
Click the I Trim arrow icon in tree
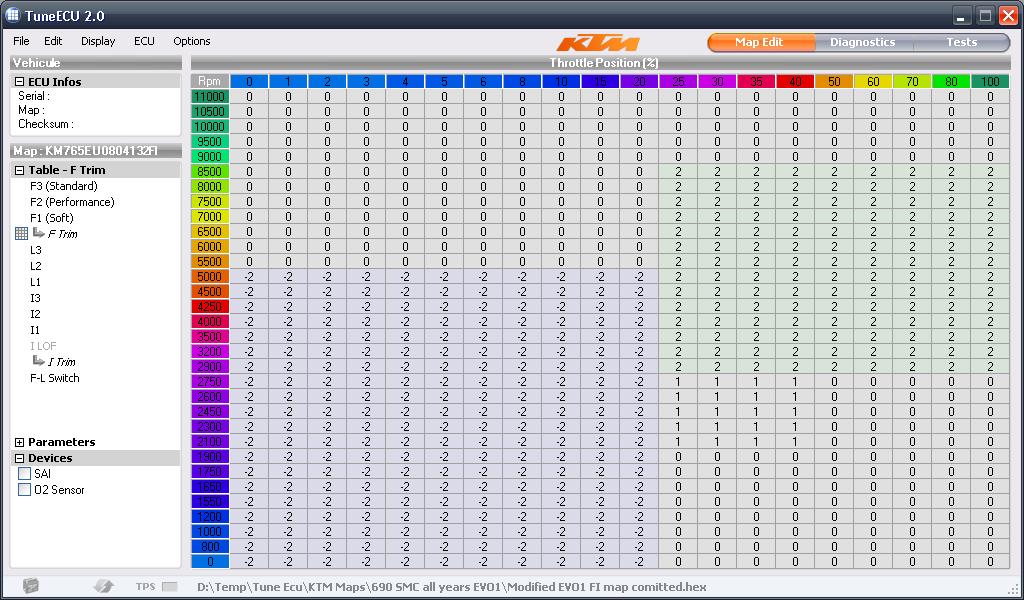click(39, 360)
